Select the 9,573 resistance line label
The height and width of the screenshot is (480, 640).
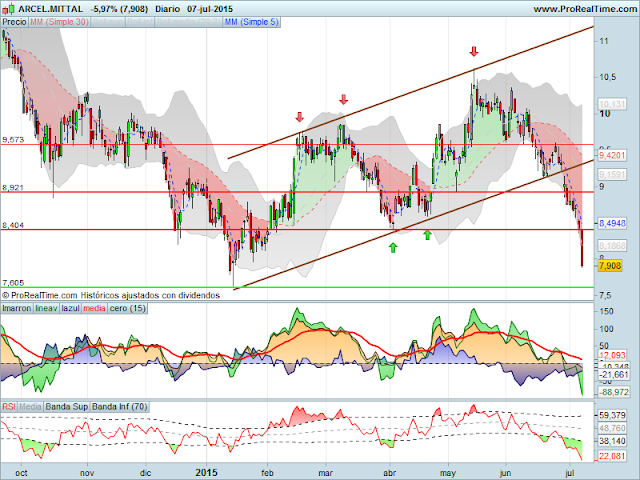13,140
